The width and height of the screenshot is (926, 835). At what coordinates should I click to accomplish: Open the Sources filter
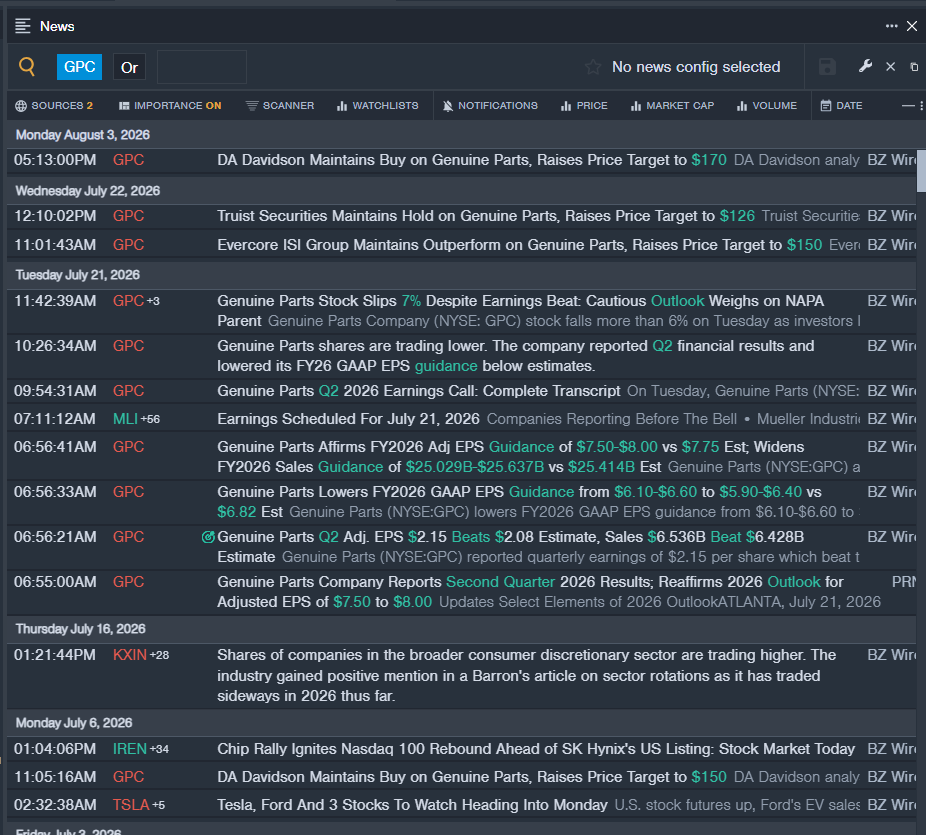coord(54,106)
